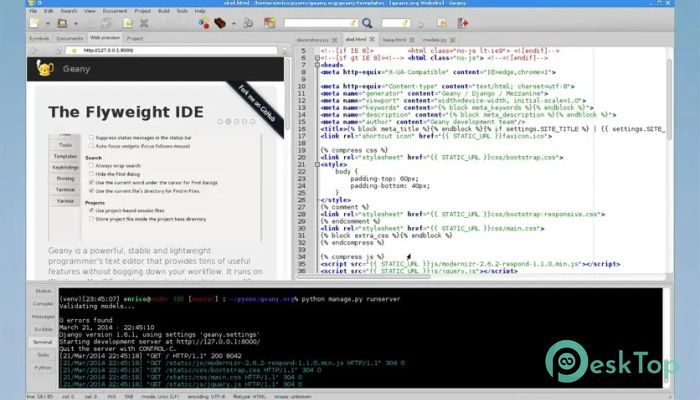
Task: Collapse the head fold marker at line 7
Action: point(317,65)
